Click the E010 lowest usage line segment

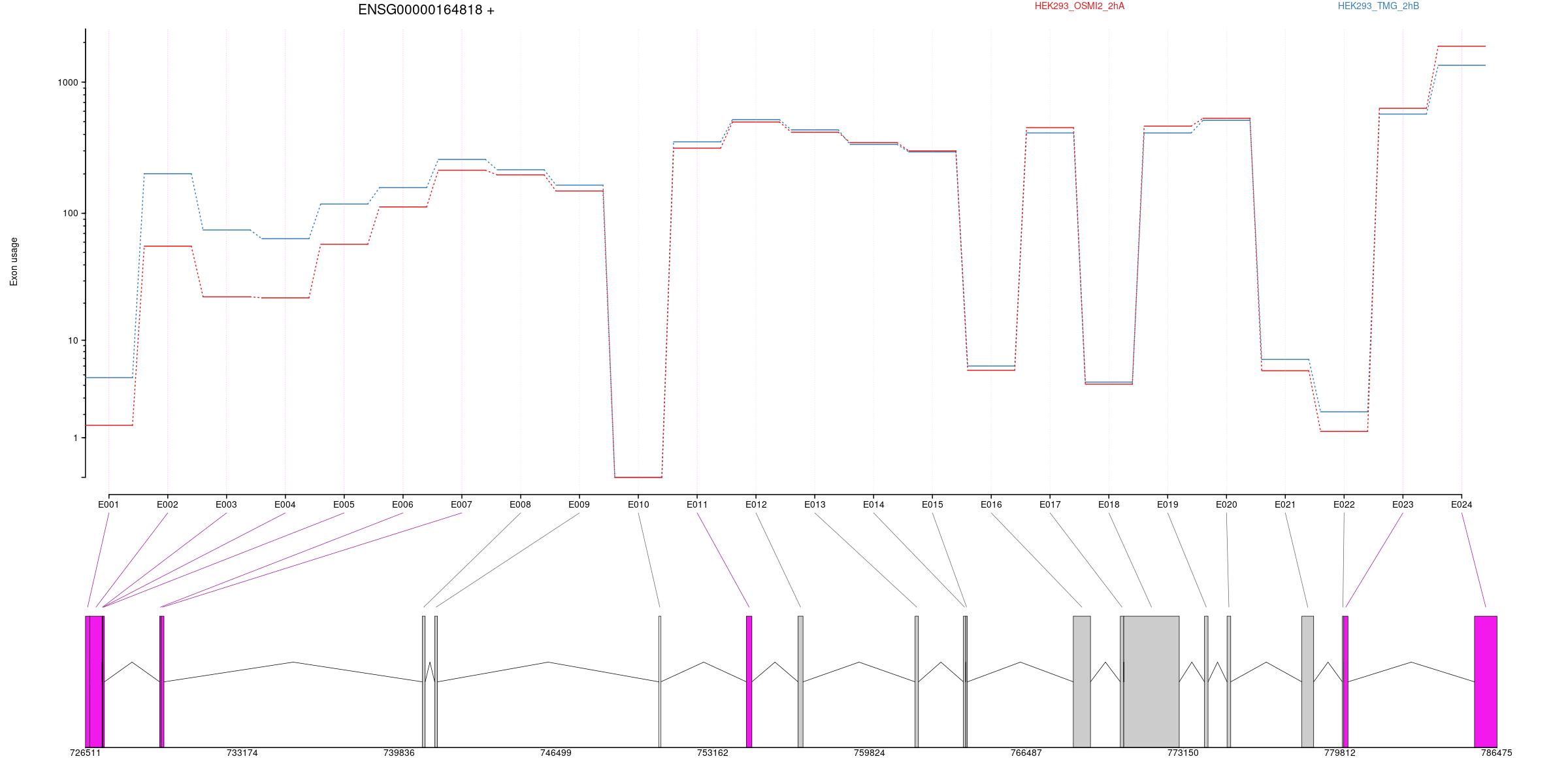(x=638, y=478)
